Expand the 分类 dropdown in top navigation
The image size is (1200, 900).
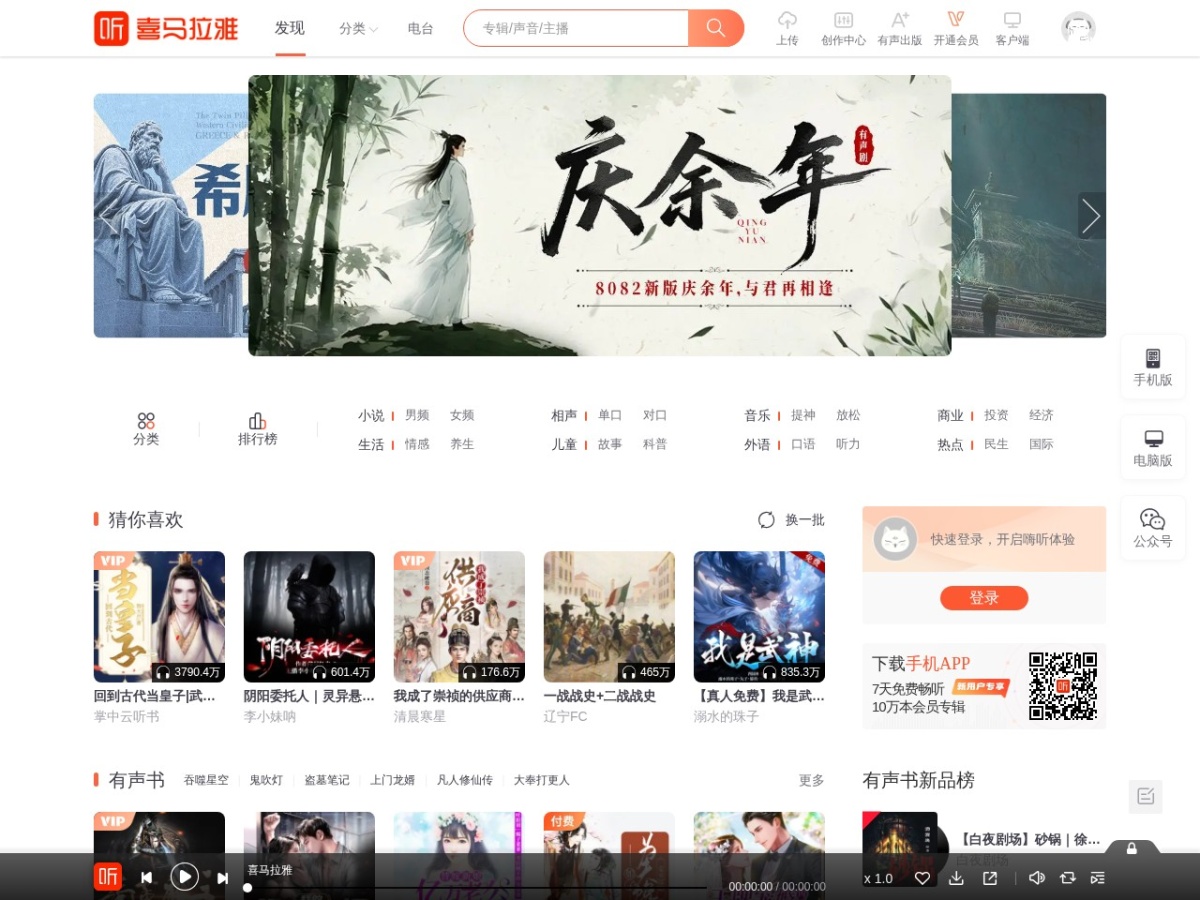tap(358, 29)
